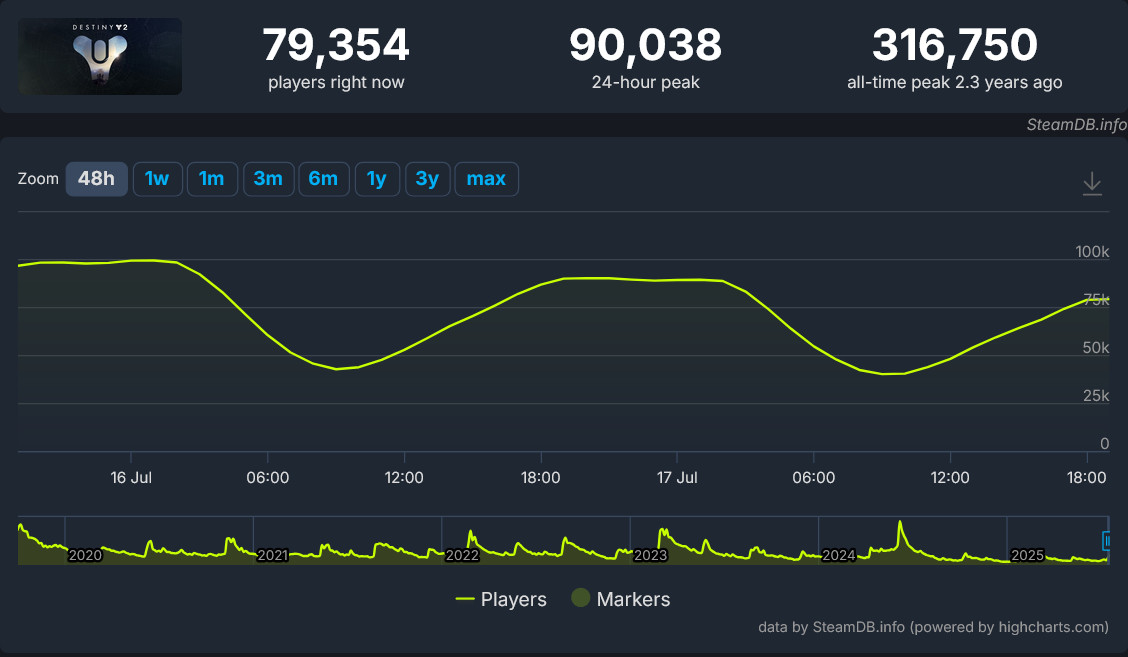Switch zoom to 1w
The width and height of the screenshot is (1128, 657).
tap(158, 179)
